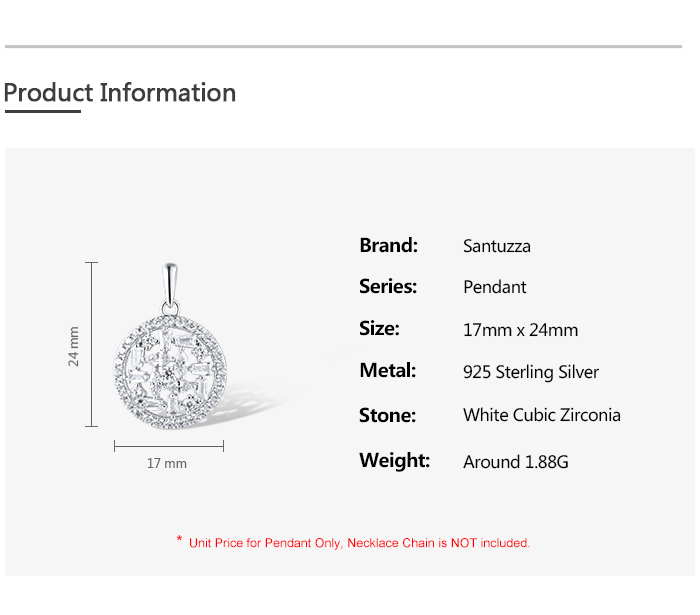Click the Stone: label
This screenshot has height=615, width=700.
tap(387, 415)
